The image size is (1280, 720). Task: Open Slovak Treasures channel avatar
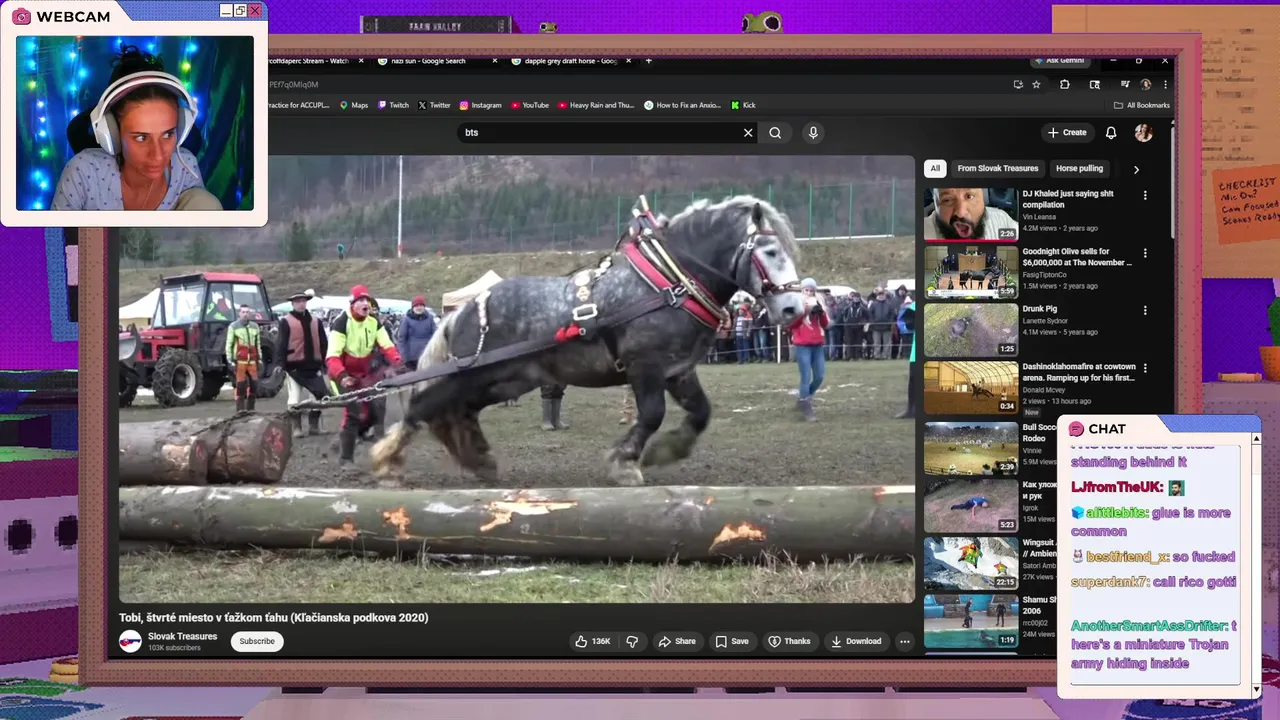click(x=130, y=641)
